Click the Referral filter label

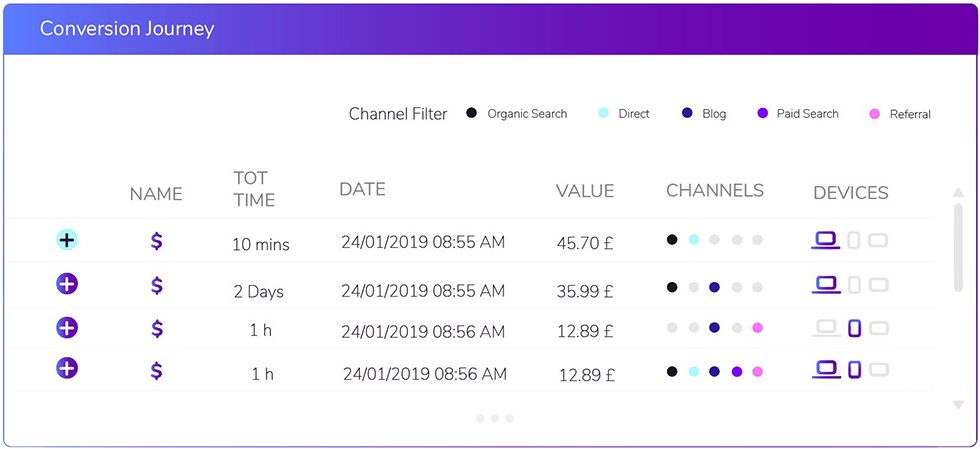tap(910, 114)
